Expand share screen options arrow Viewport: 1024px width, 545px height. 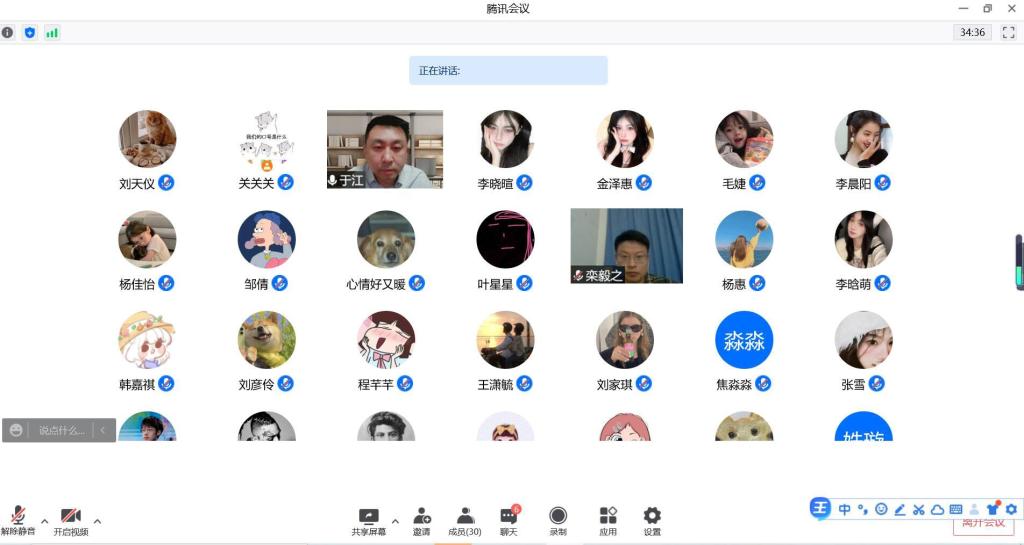tap(395, 521)
